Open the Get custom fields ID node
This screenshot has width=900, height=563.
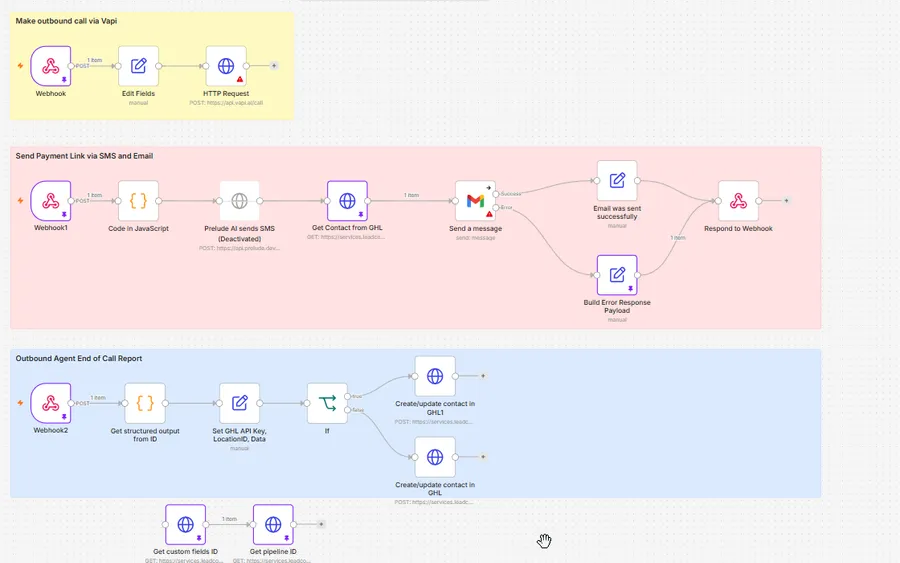(x=185, y=525)
